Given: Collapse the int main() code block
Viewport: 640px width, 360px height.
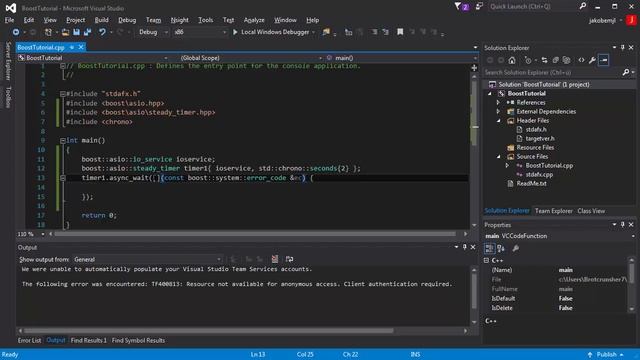Looking at the screenshot, I should (x=63, y=140).
